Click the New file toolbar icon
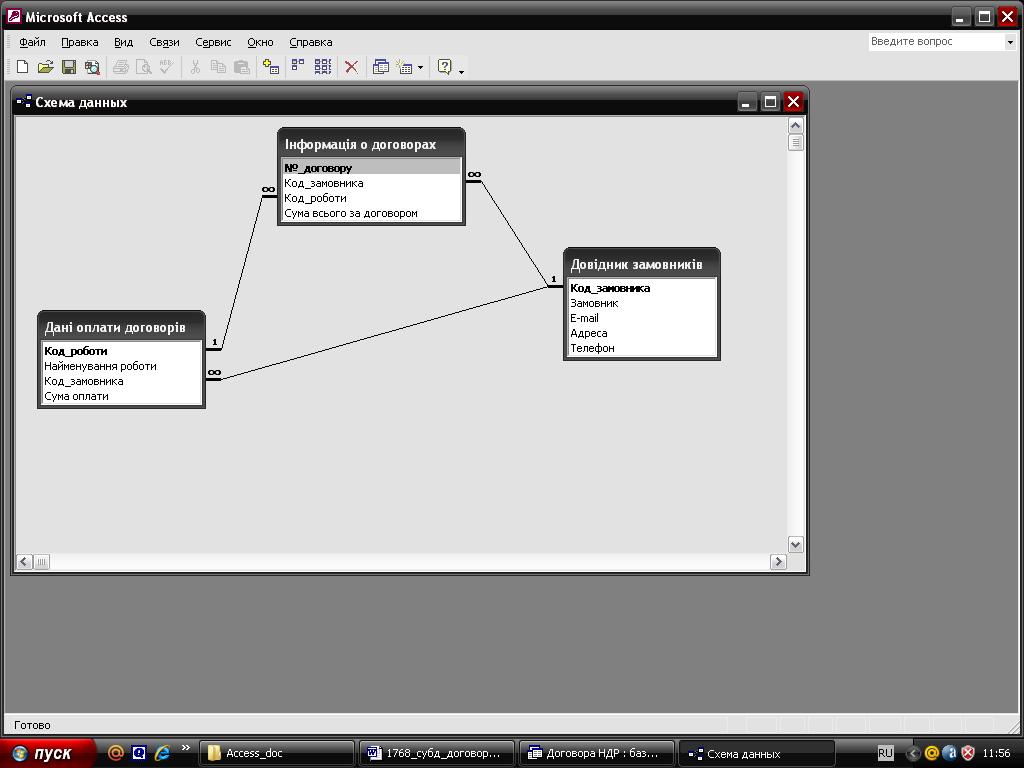 tap(22, 67)
